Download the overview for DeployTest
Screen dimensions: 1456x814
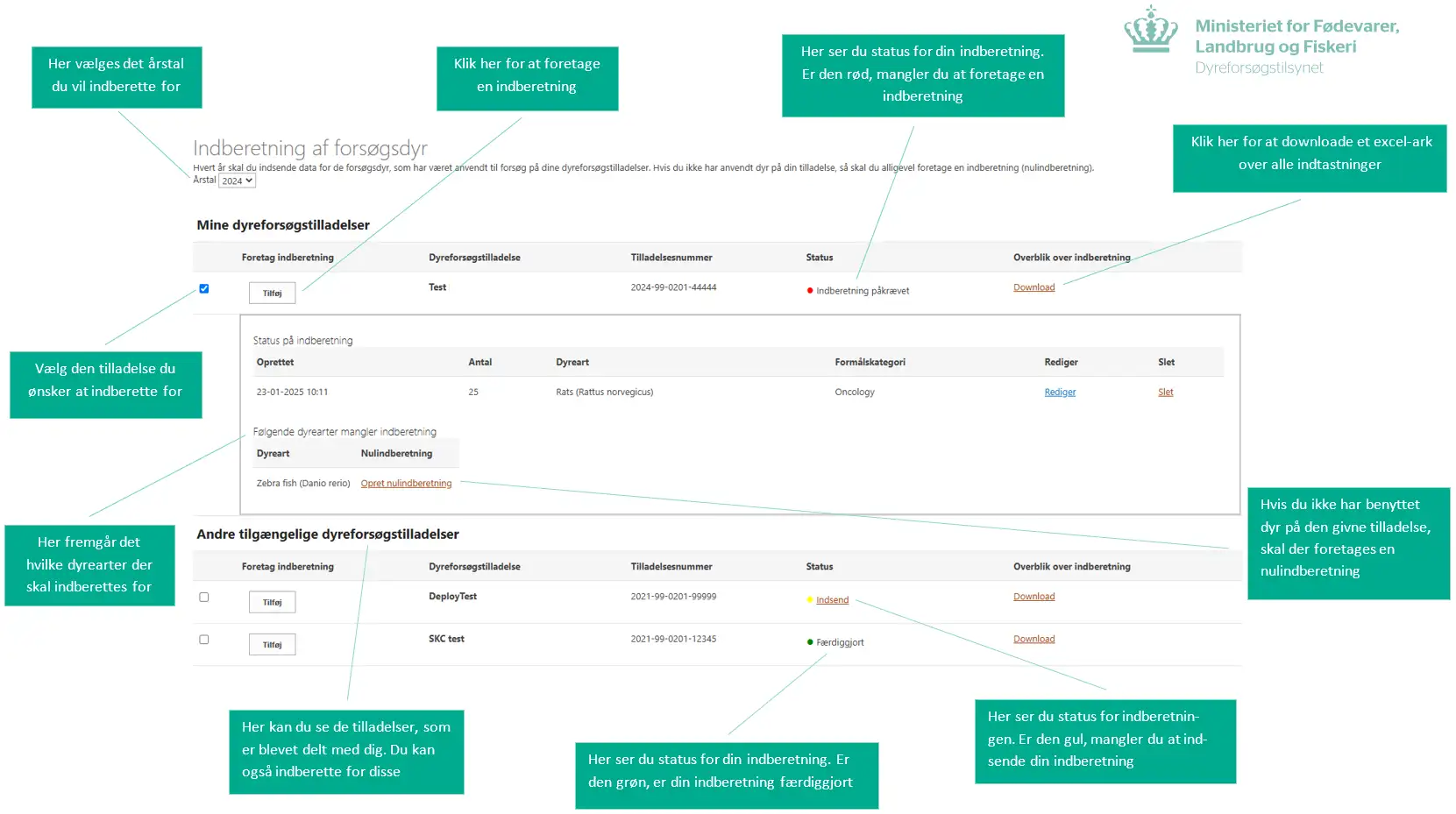(1033, 597)
